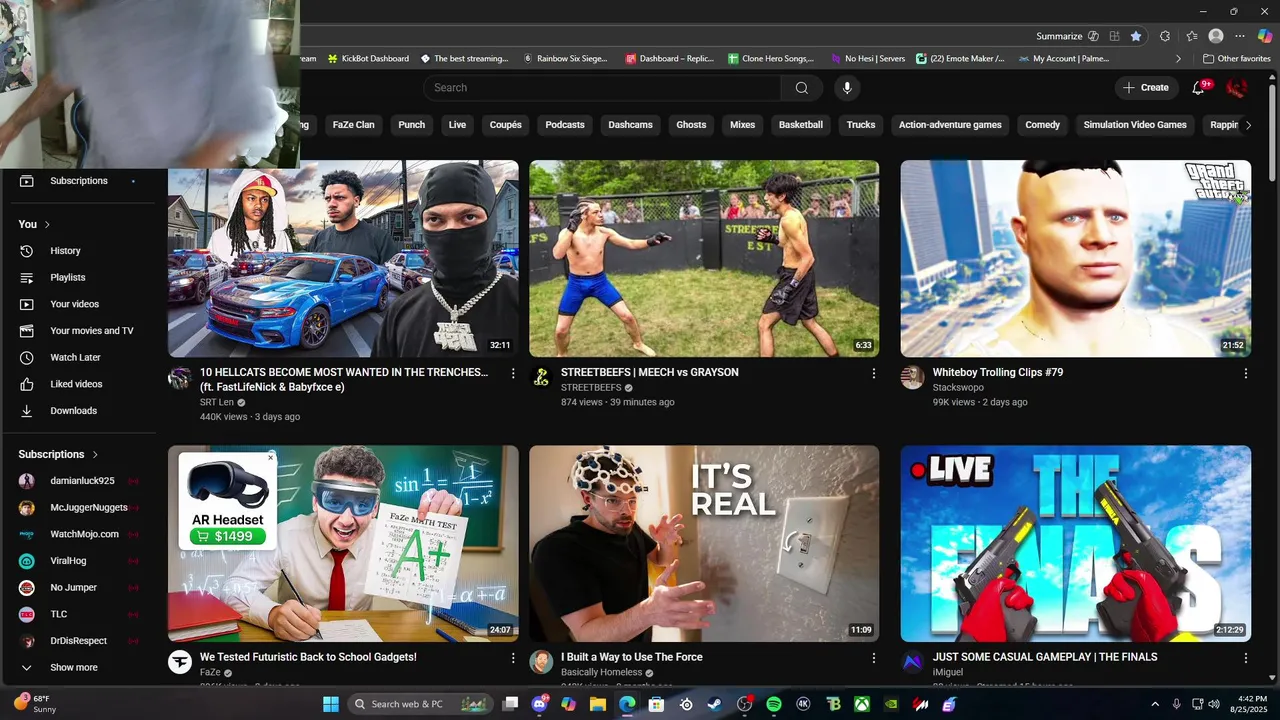Open the Edge profile icon
The image size is (1280, 720).
pyautogui.click(x=1216, y=36)
